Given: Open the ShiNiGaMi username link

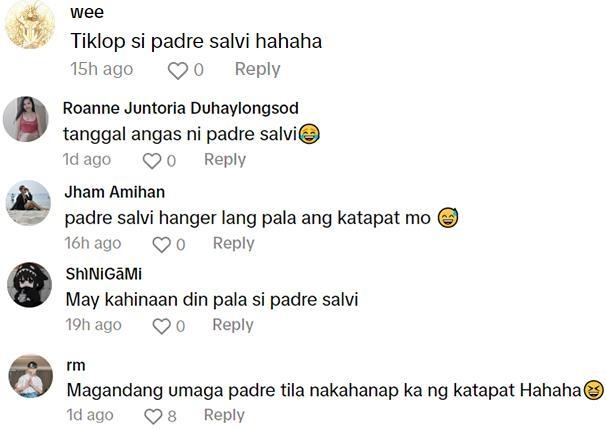Looking at the screenshot, I should click(x=104, y=274).
